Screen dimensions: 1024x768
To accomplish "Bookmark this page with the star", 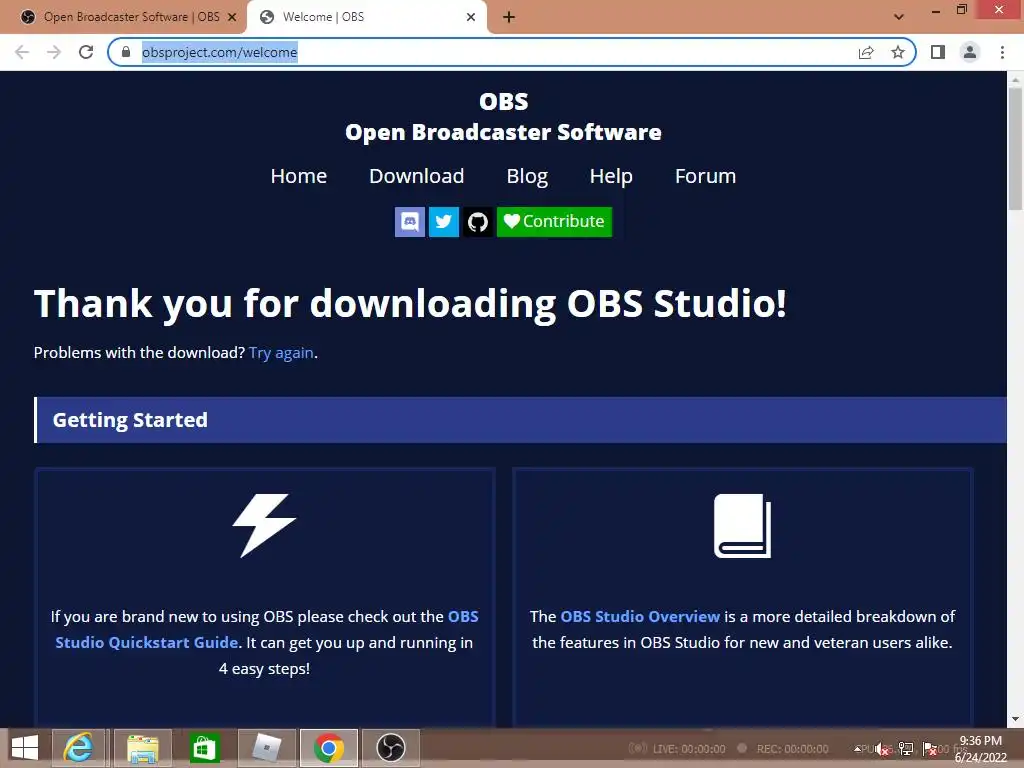I will click(898, 52).
